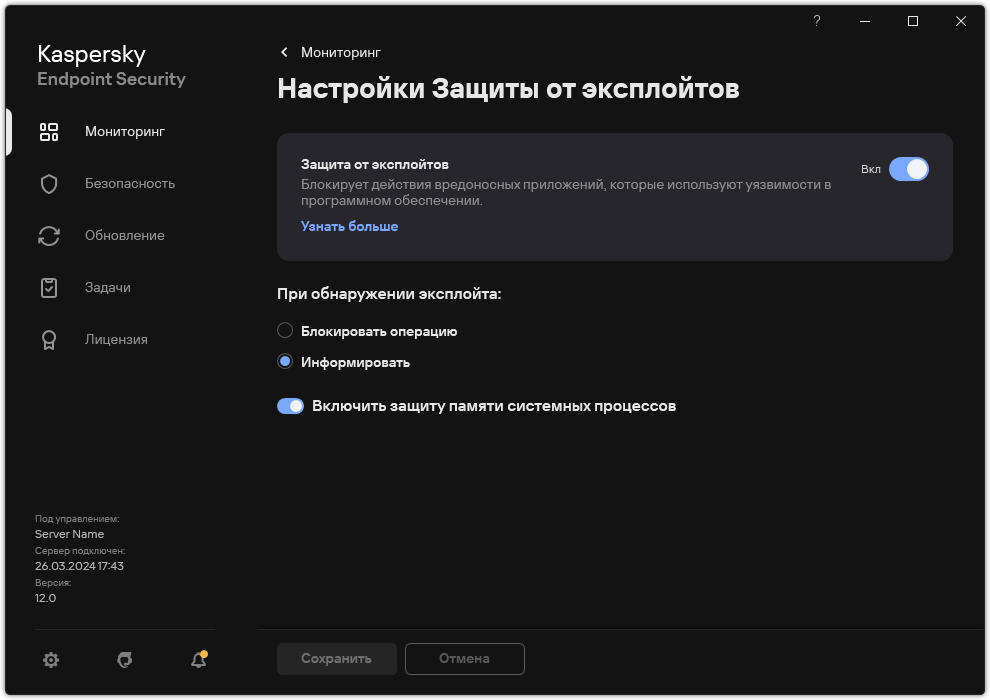Click the notifications bell icon

point(197,660)
